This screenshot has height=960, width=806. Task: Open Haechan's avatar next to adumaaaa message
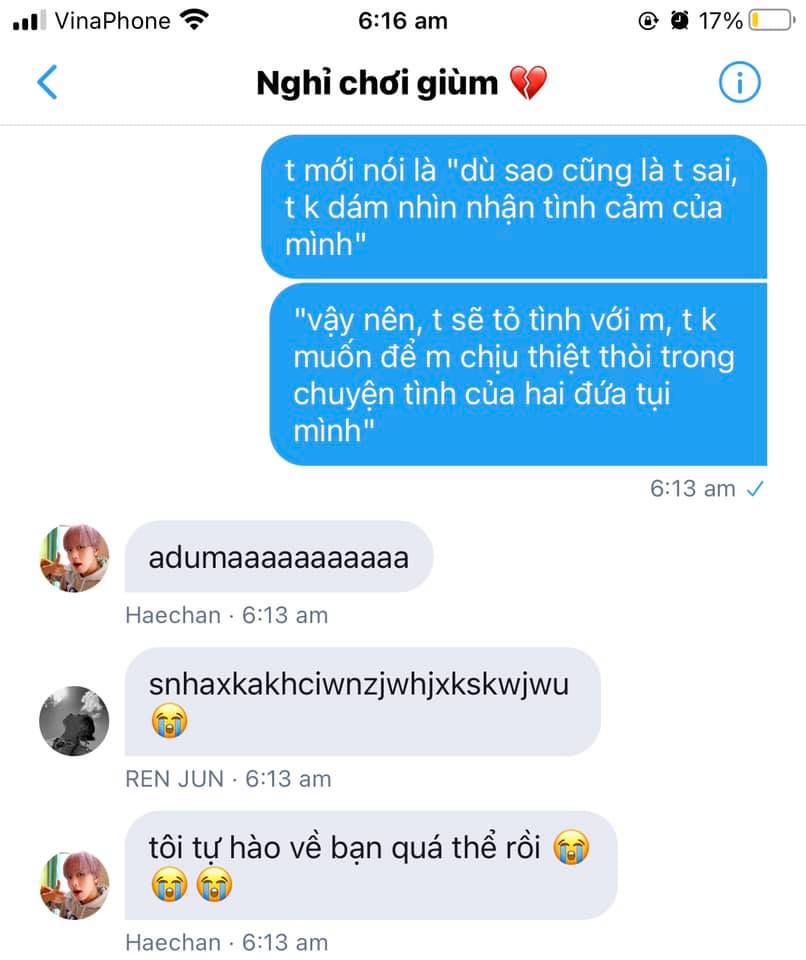click(74, 557)
